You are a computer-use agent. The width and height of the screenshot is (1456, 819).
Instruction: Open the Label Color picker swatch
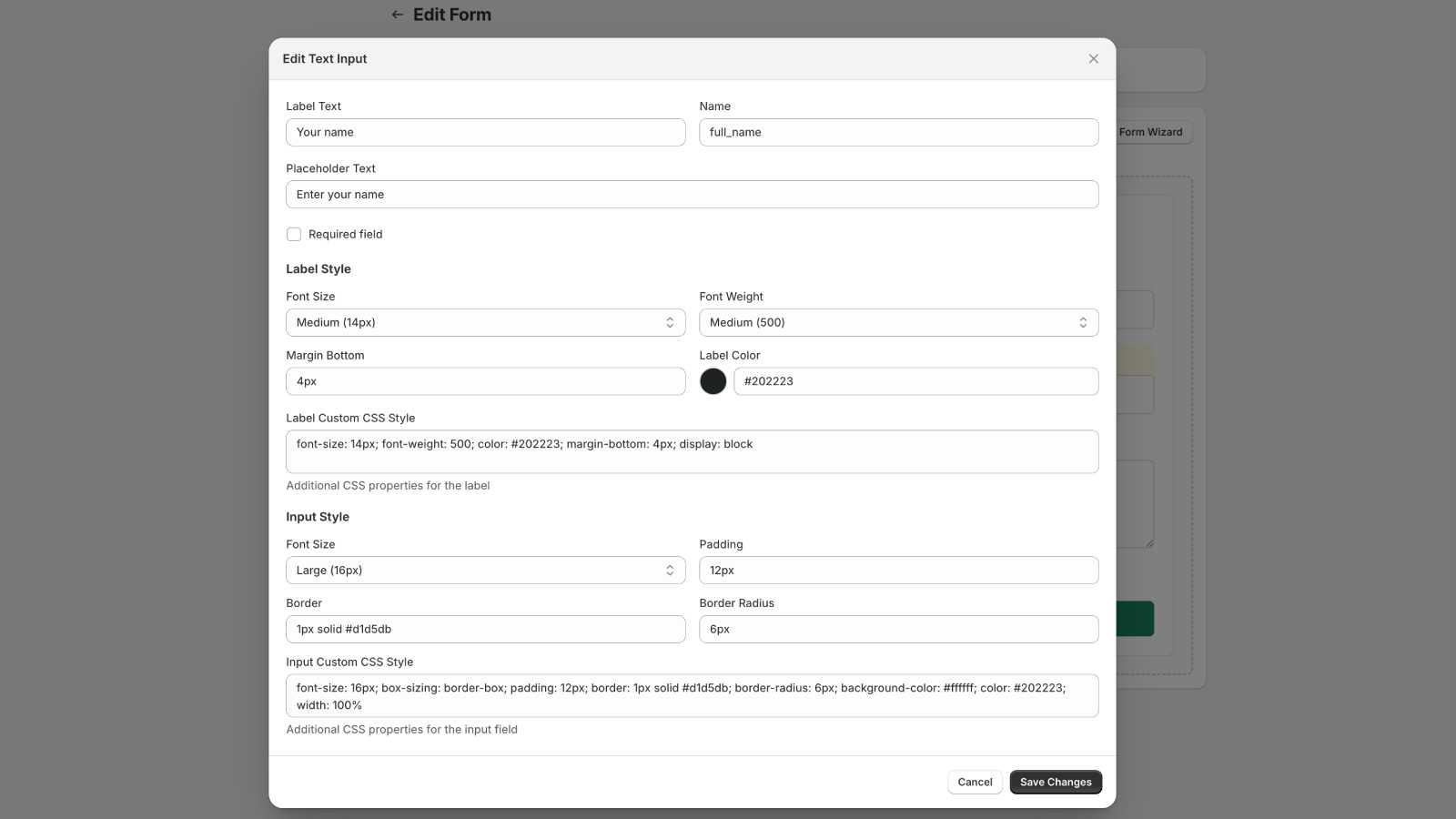coord(713,381)
